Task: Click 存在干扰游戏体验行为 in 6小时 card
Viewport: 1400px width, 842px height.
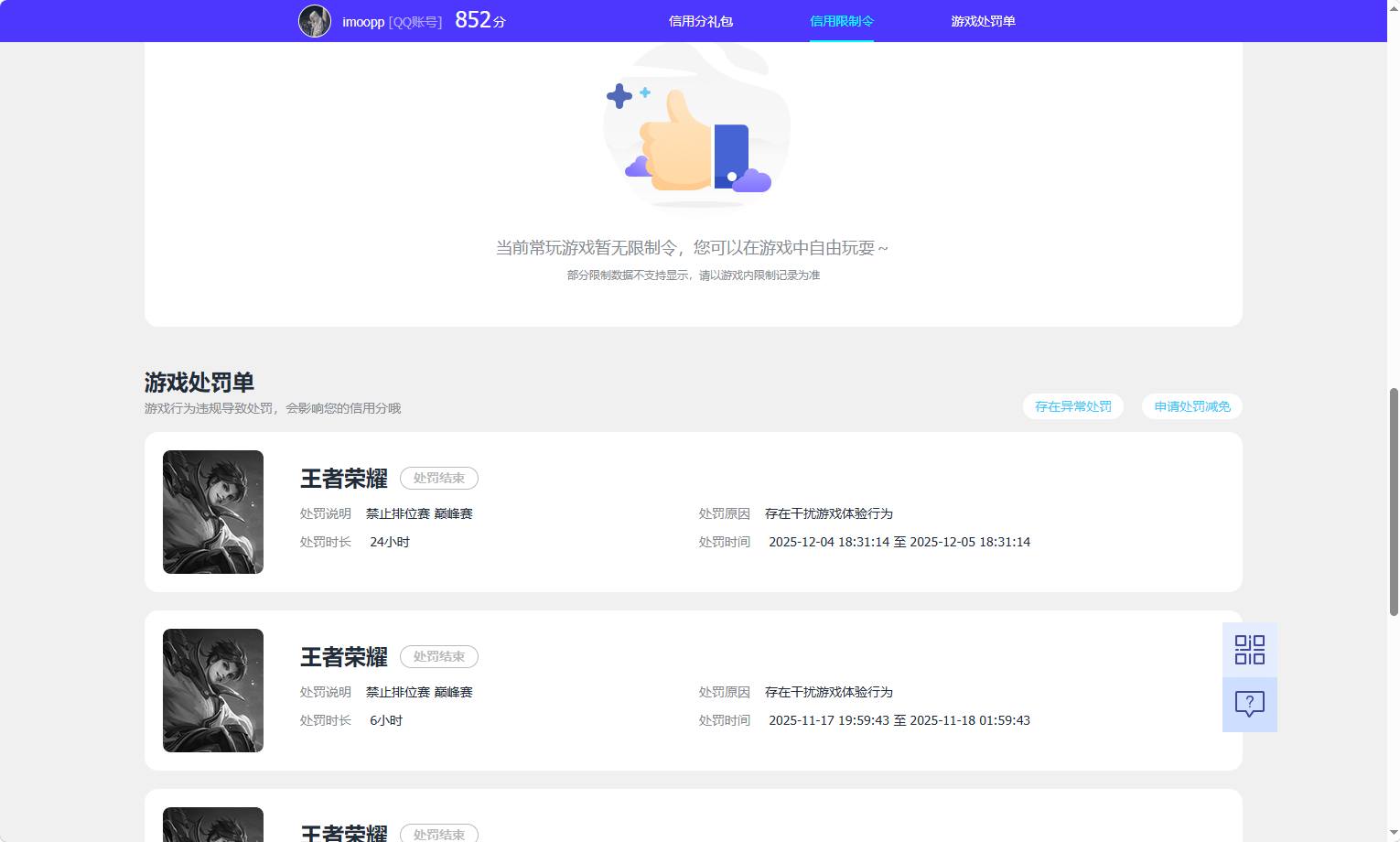Action: (829, 692)
